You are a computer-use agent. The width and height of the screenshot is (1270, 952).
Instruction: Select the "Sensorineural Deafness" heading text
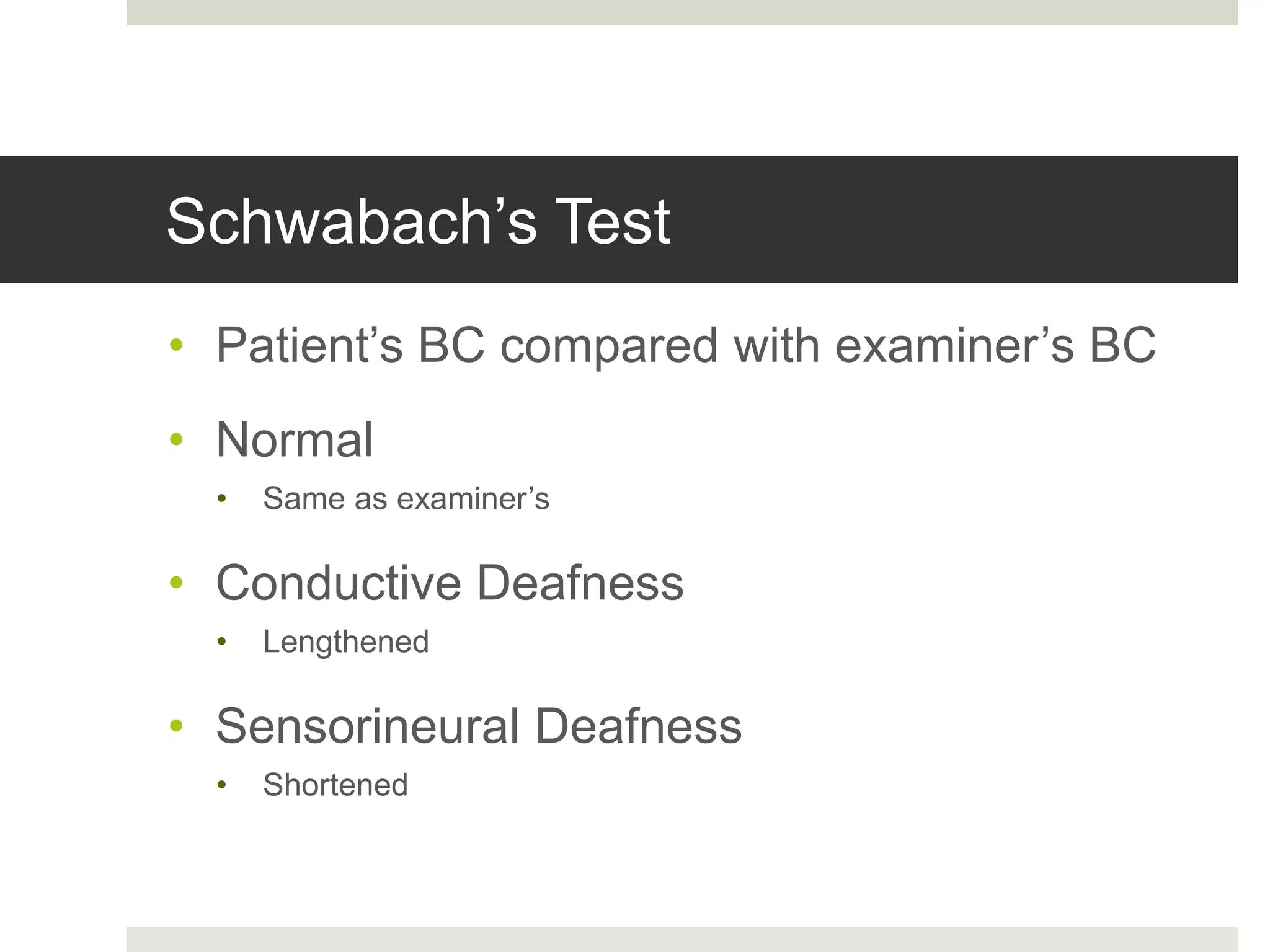click(478, 726)
